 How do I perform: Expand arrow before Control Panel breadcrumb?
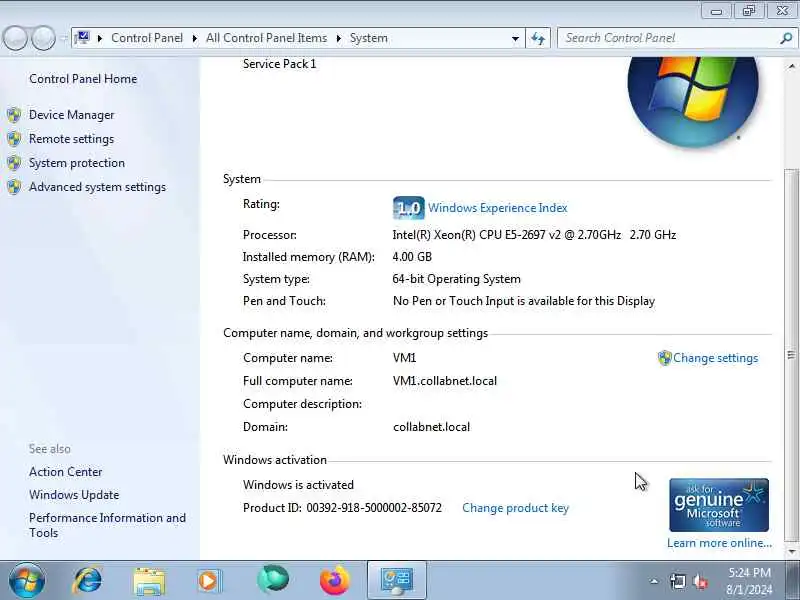pos(100,38)
